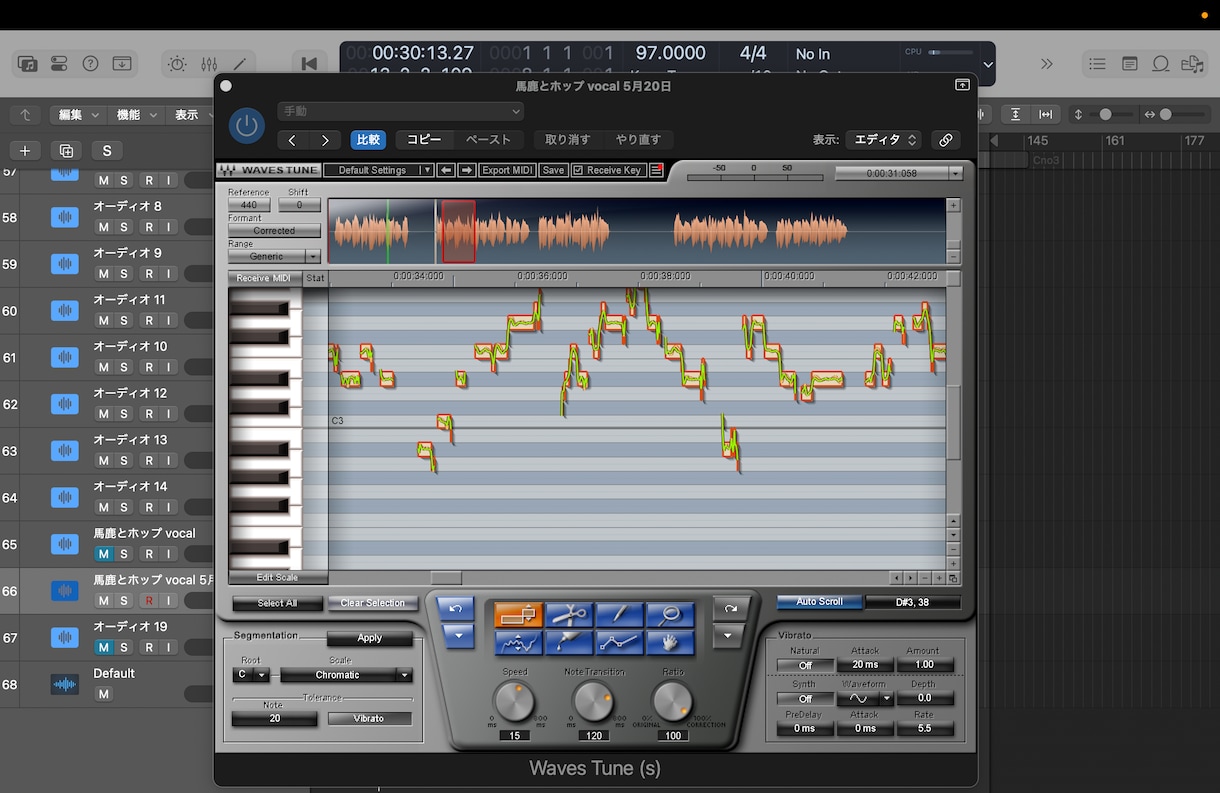This screenshot has height=793, width=1220.
Task: Click Export MIDI button
Action: (x=508, y=170)
